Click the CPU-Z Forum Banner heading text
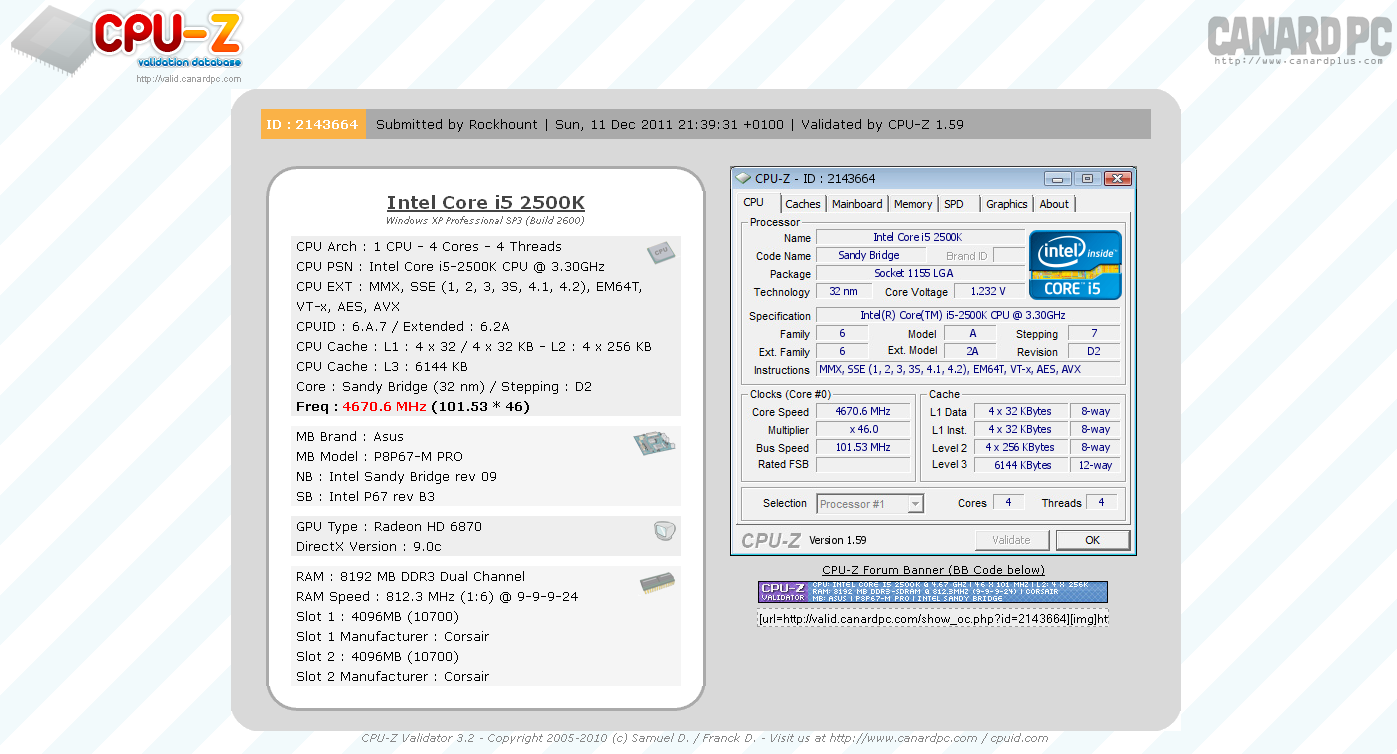The image size is (1397, 754). click(x=933, y=570)
